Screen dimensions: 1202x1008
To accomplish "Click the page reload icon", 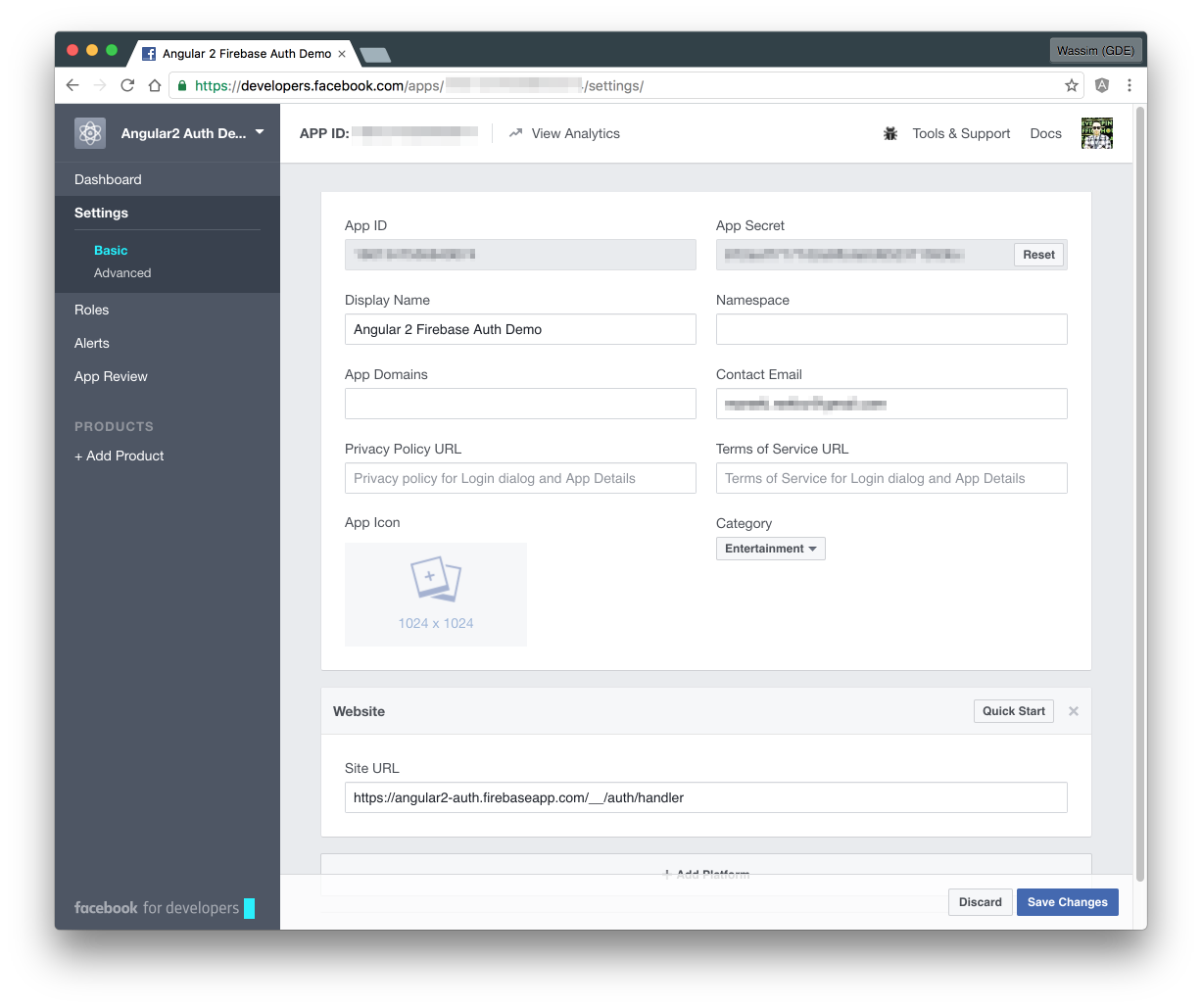I will pyautogui.click(x=127, y=85).
